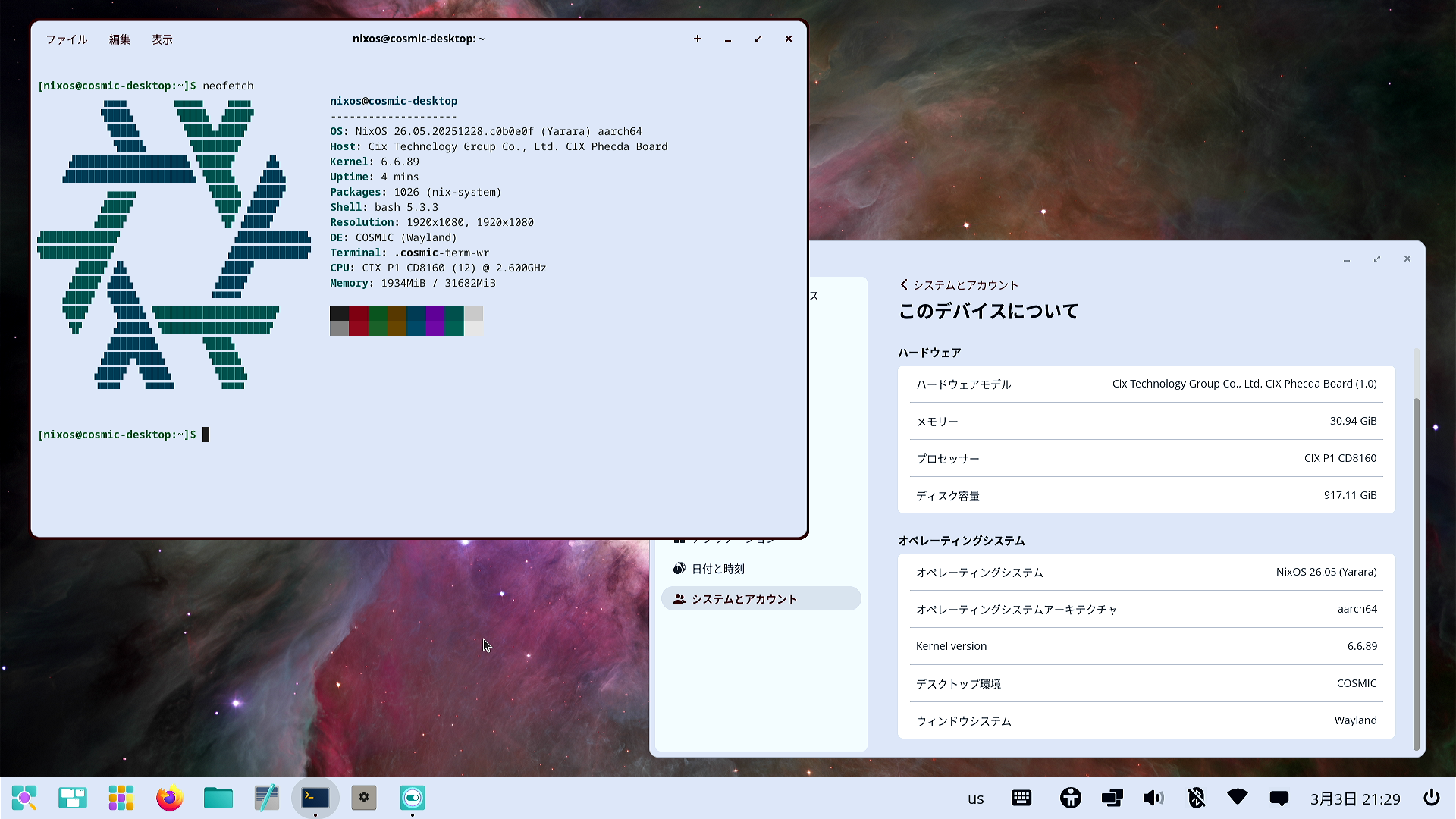Image resolution: width=1456 pixels, height=819 pixels.
Task: Open the power menu icon
Action: click(x=1432, y=798)
